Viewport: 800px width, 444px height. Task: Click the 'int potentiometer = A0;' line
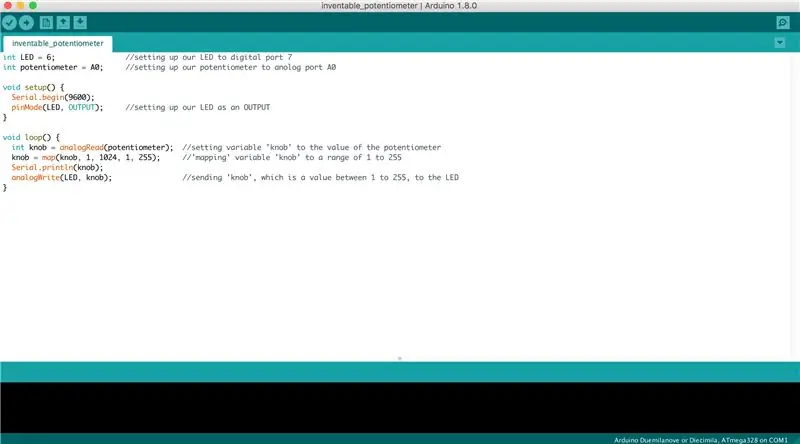[x=53, y=67]
